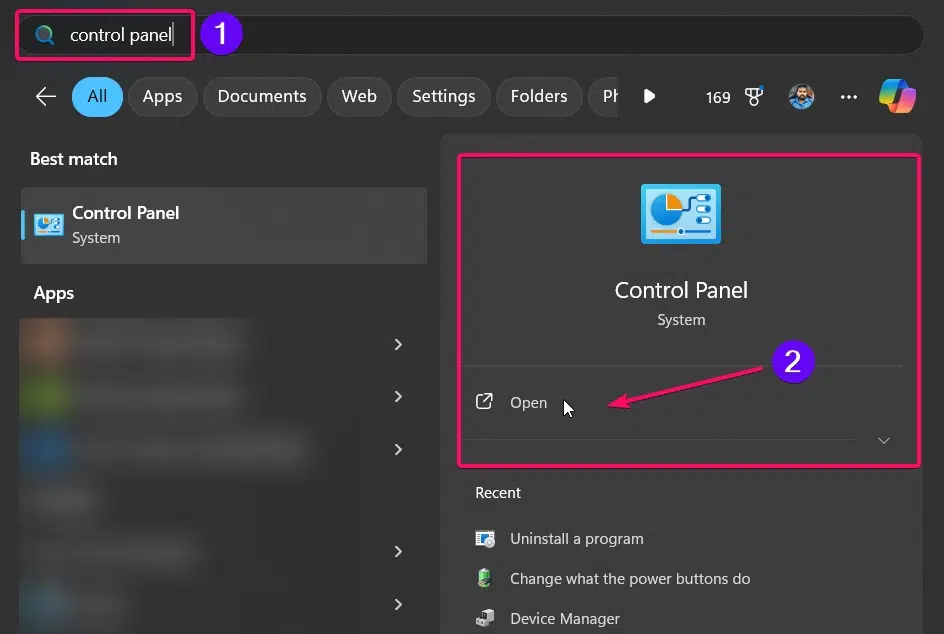Select the All filter tab

coord(97,96)
